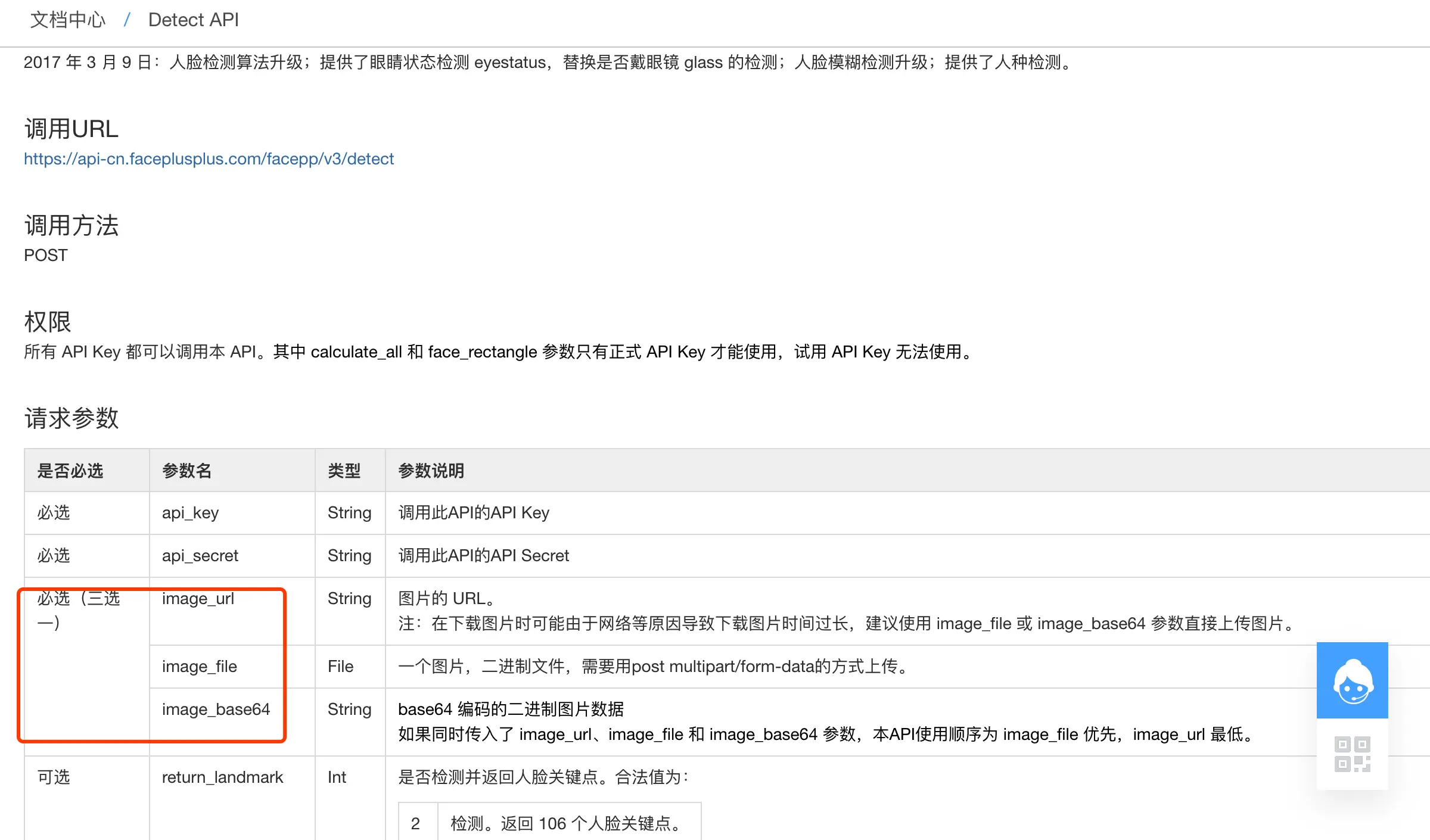Open the api-cn.faceplusplus.com detect URL
This screenshot has height=840, width=1430.
pyautogui.click(x=209, y=158)
